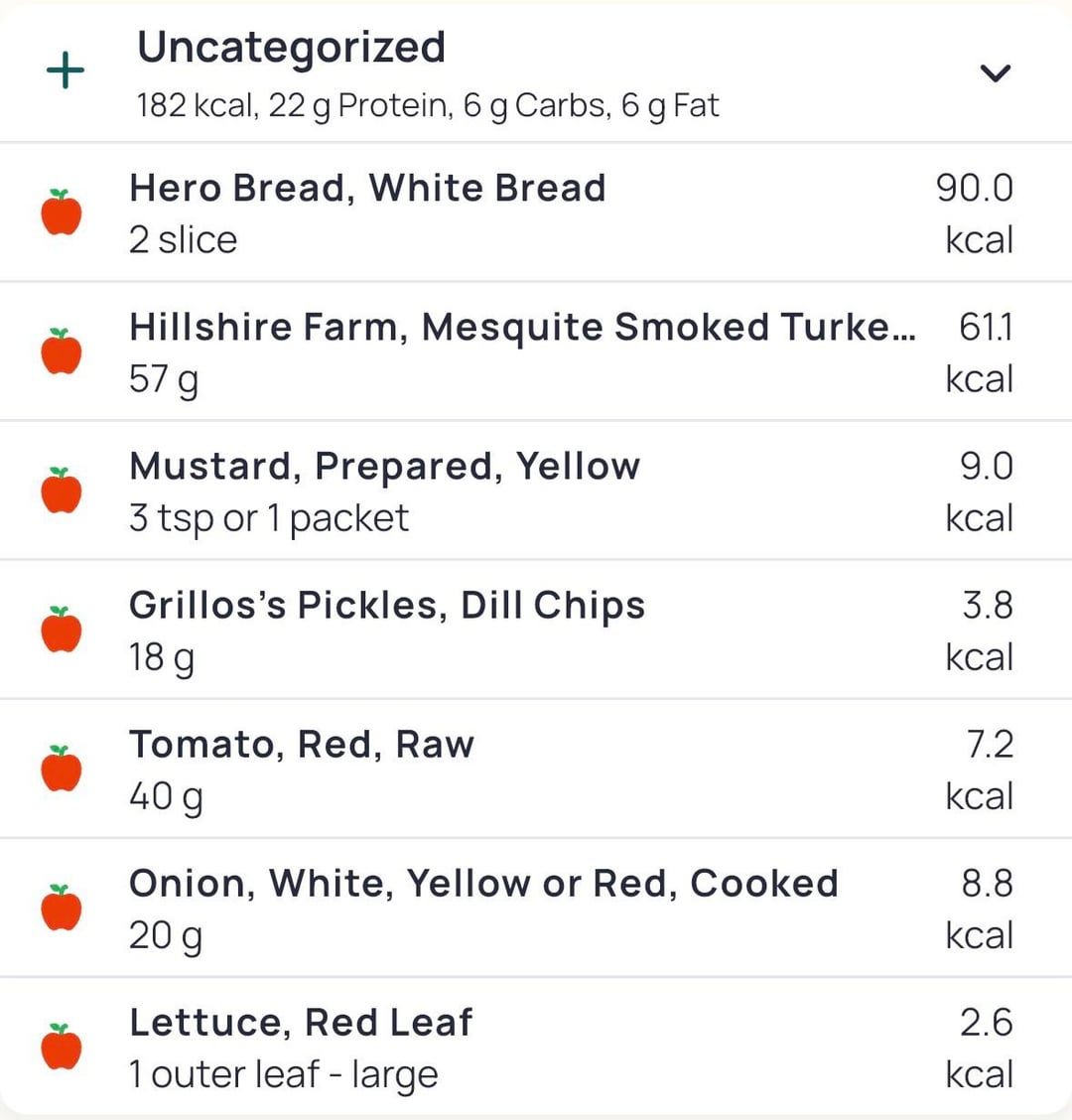This screenshot has height=1120, width=1072.
Task: Click the apple icon next to Mustard
Action: 62,490
